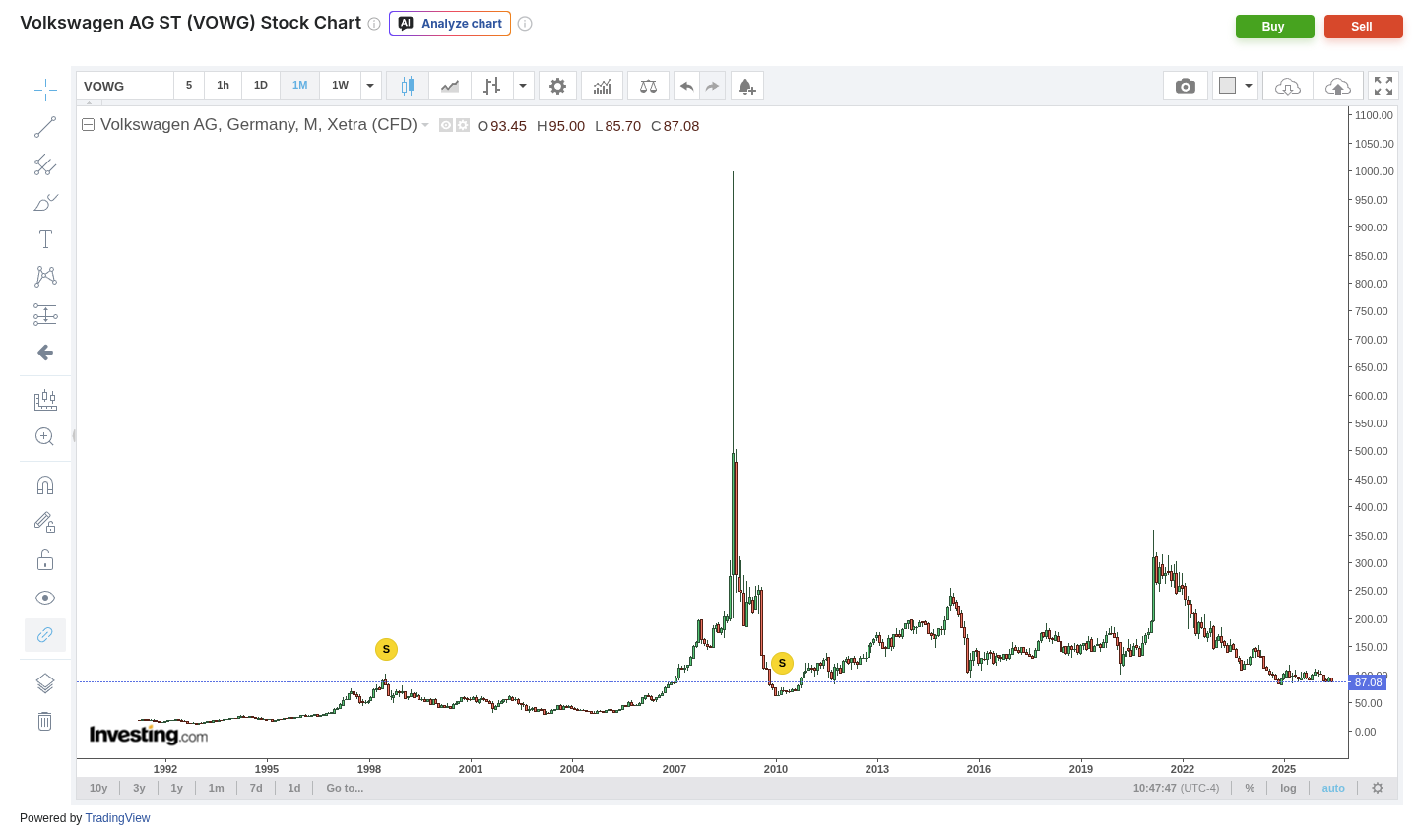Image resolution: width=1415 pixels, height=840 pixels.
Task: Toggle magnet mode for drawings
Action: [x=45, y=485]
